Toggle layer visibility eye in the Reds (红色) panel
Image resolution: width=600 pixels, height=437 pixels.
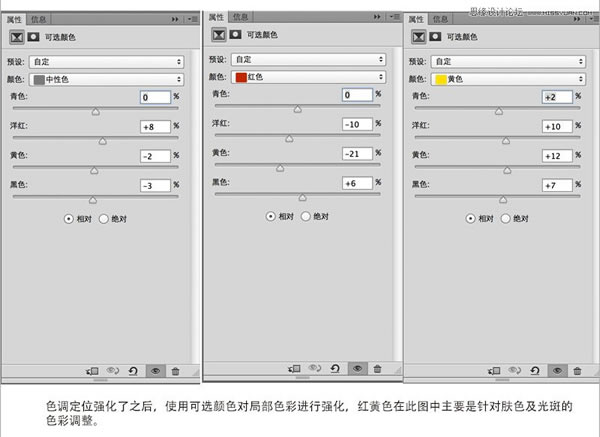pyautogui.click(x=357, y=369)
